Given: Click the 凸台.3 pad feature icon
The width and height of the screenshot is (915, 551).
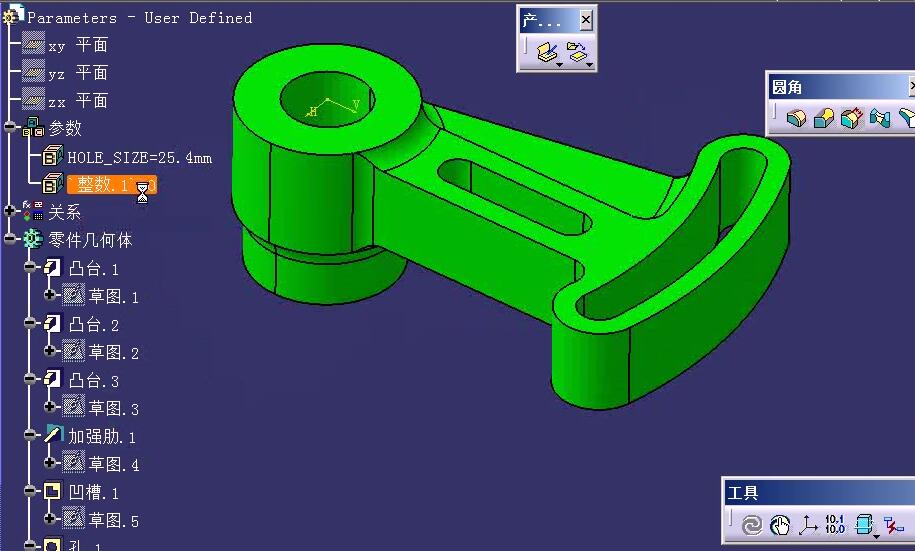Looking at the screenshot, I should [x=53, y=379].
